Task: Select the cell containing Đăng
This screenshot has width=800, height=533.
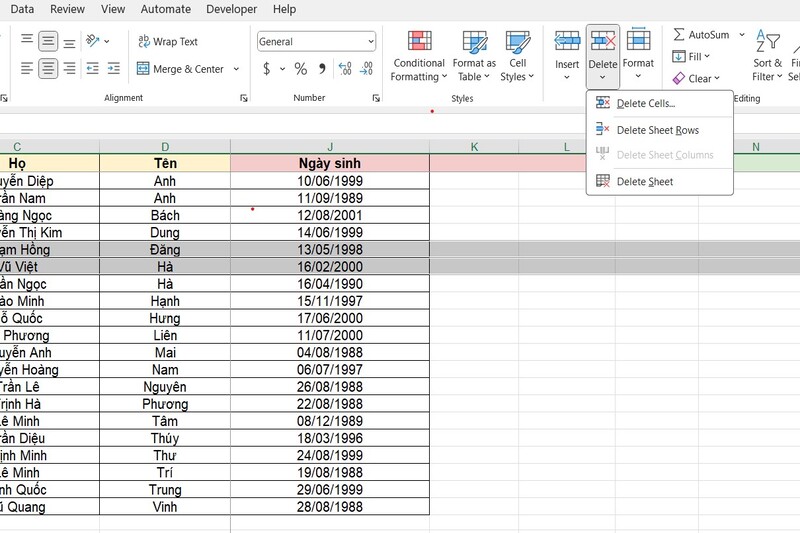Action: point(165,249)
